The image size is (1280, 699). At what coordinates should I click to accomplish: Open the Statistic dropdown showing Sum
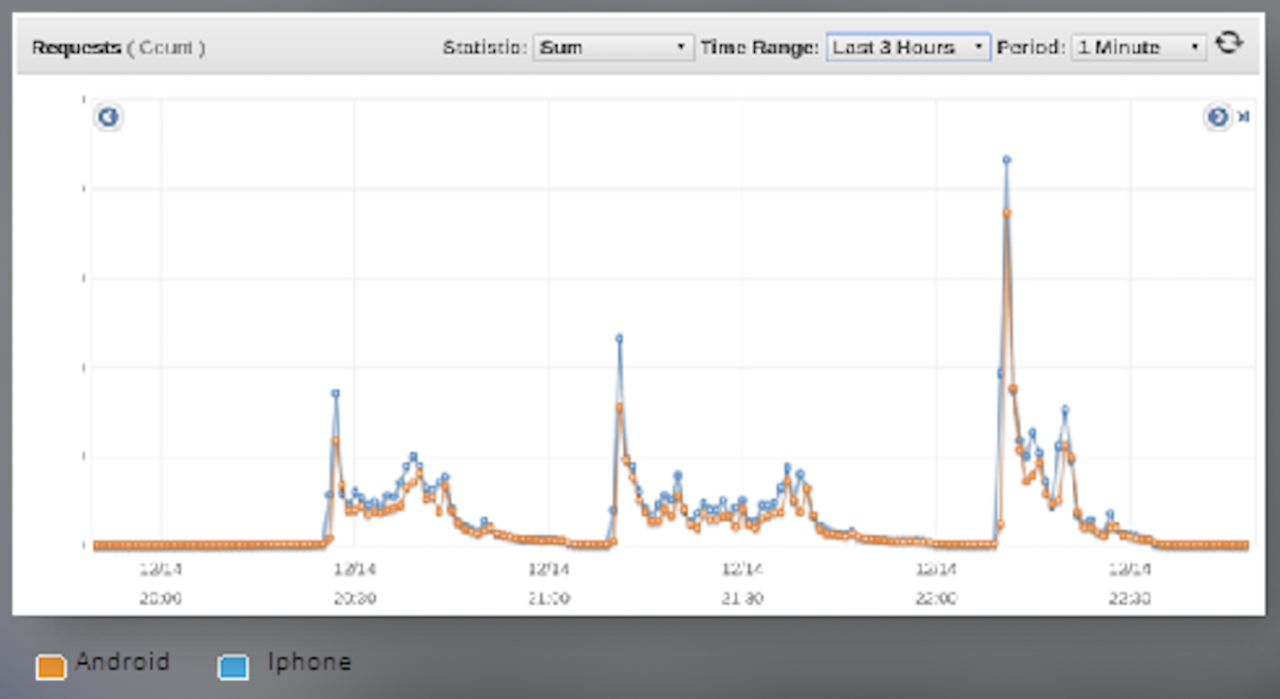(x=613, y=47)
